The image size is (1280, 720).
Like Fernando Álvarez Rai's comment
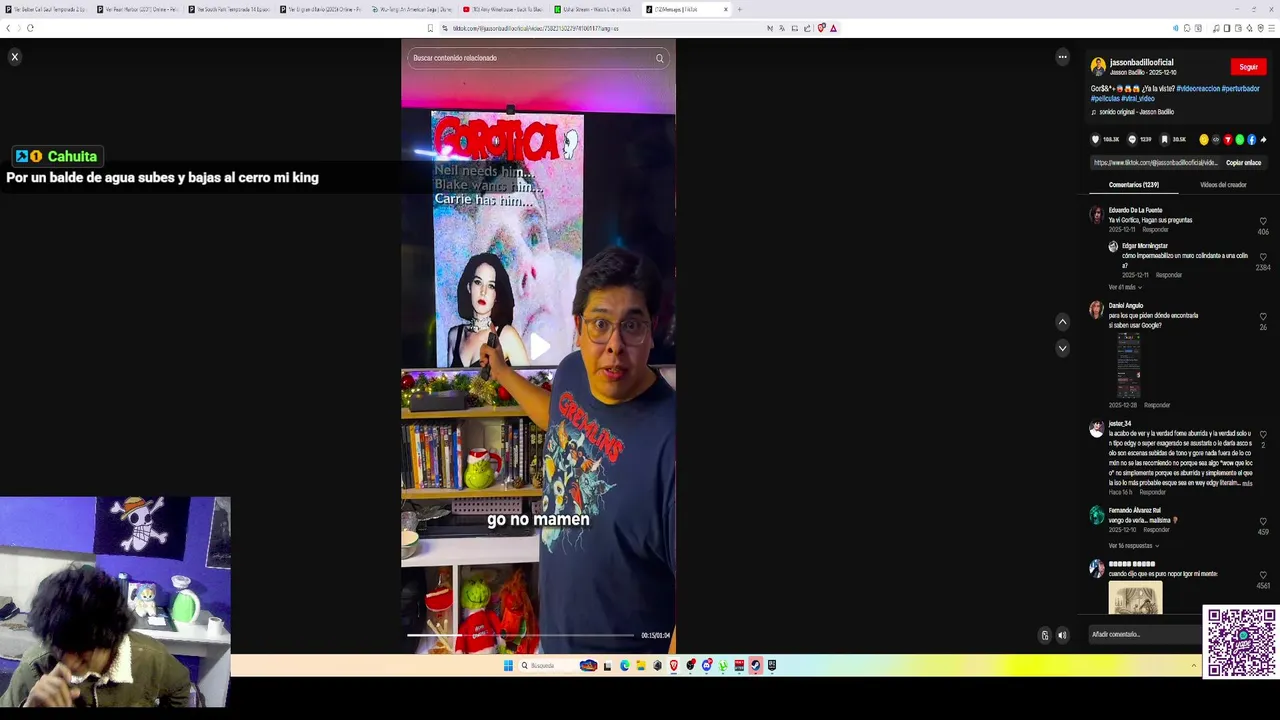click(1263, 522)
